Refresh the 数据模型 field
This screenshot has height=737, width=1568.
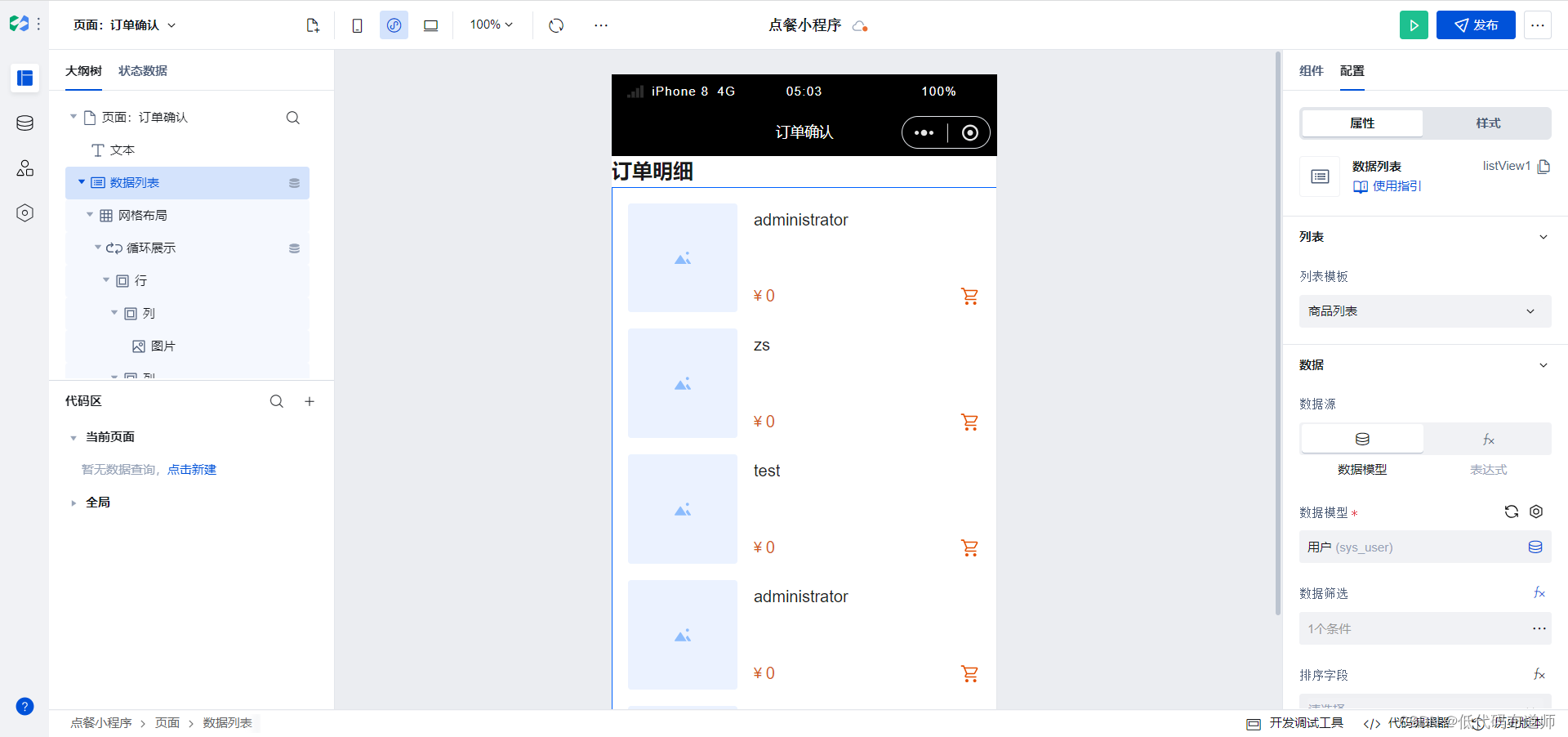tap(1512, 511)
